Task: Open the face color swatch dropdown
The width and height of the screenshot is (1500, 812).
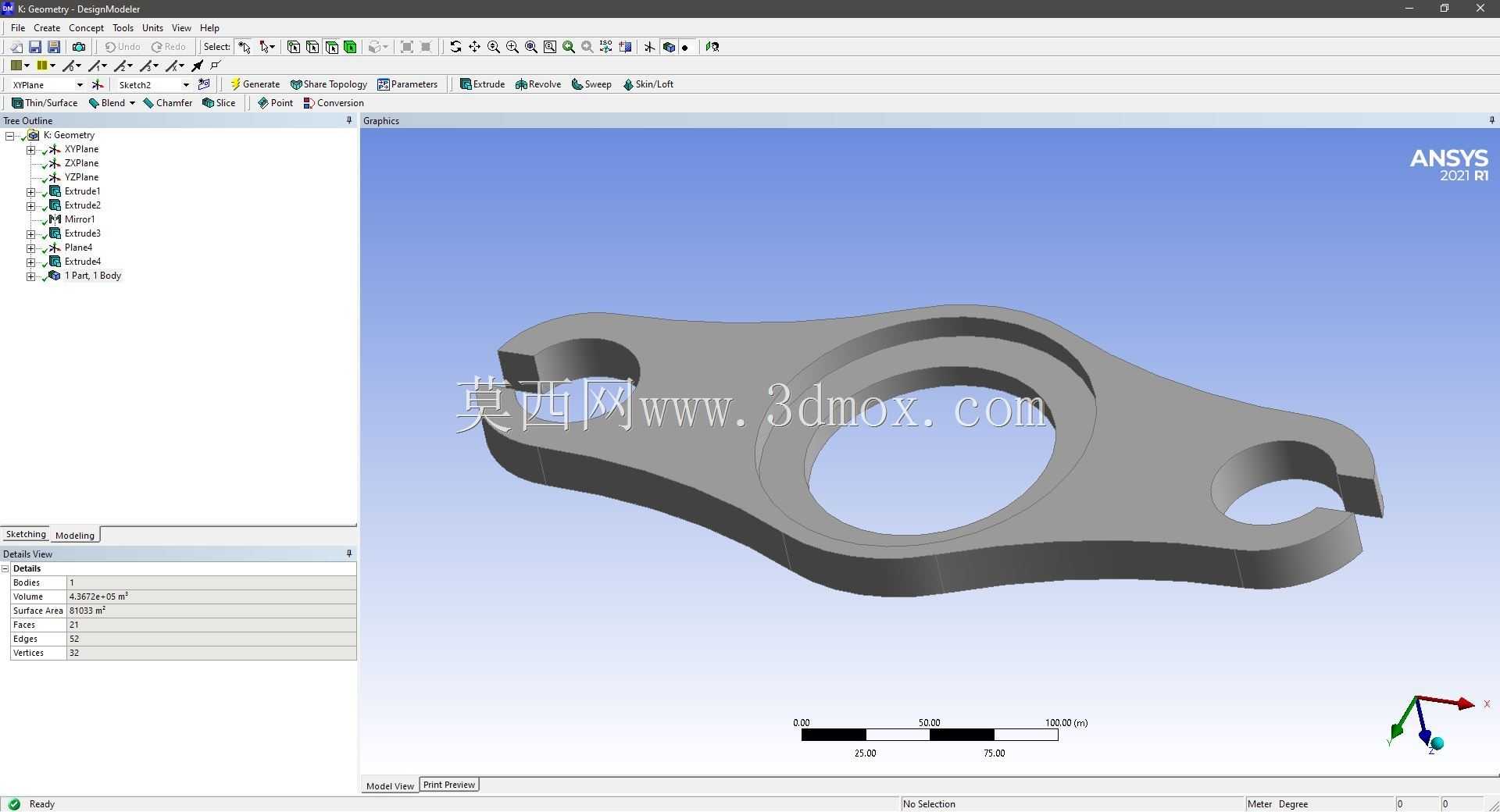Action: tap(27, 66)
